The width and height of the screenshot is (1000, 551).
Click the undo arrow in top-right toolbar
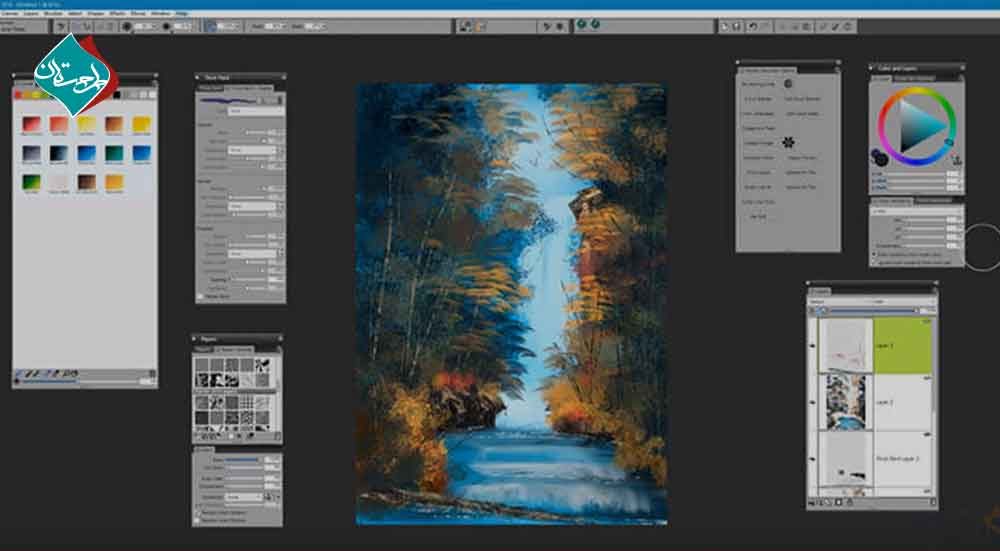coord(753,26)
